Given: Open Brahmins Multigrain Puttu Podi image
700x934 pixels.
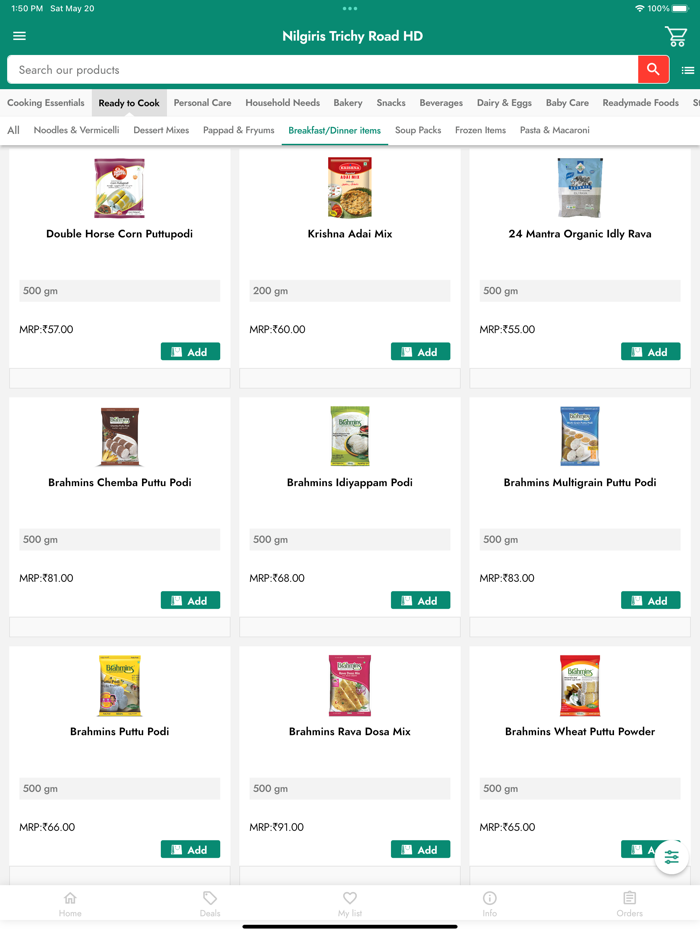Looking at the screenshot, I should pos(580,436).
